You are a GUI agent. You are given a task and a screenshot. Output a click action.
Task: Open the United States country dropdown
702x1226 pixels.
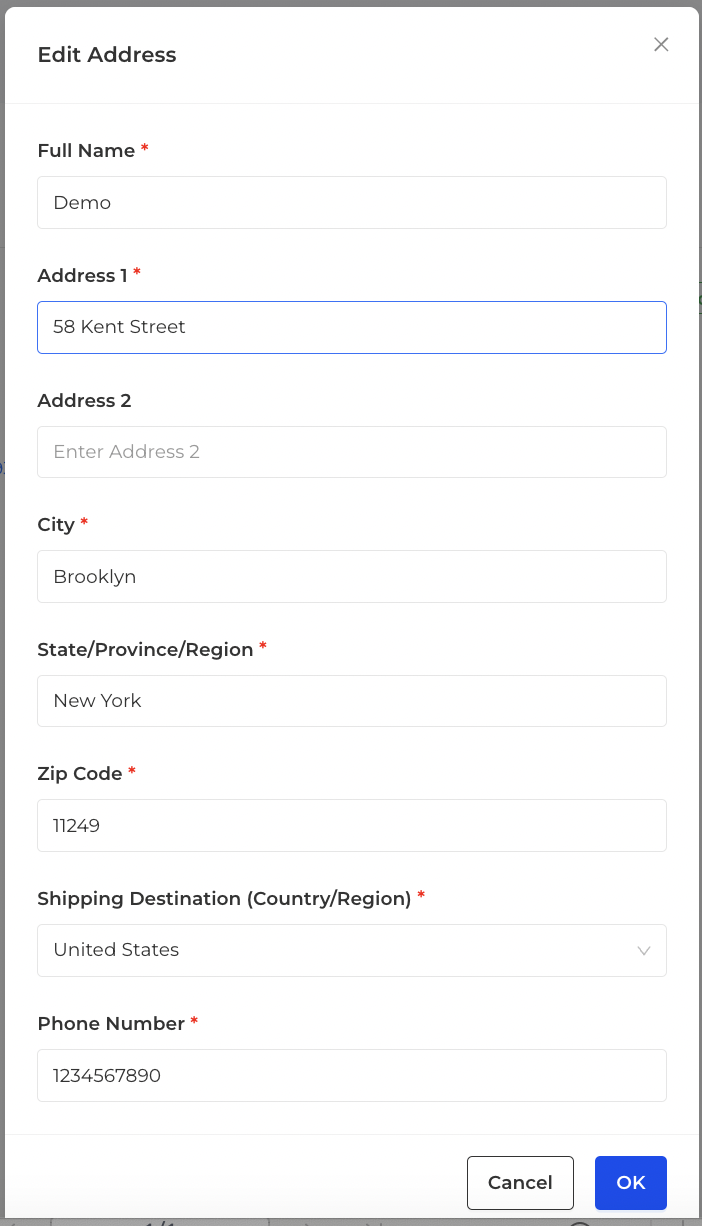(x=352, y=950)
